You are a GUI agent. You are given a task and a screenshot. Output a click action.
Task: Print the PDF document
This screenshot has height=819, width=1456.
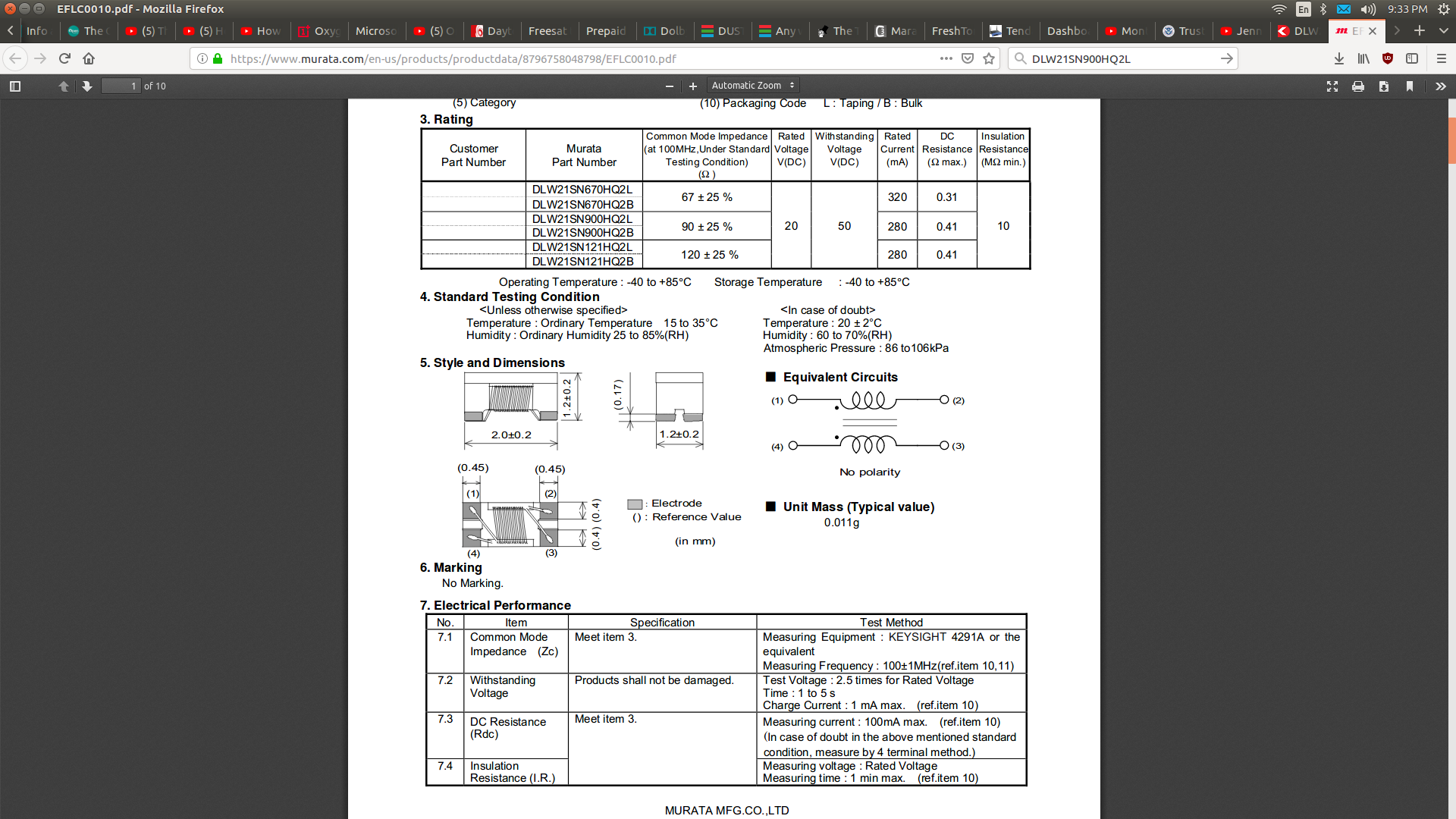pyautogui.click(x=1358, y=86)
